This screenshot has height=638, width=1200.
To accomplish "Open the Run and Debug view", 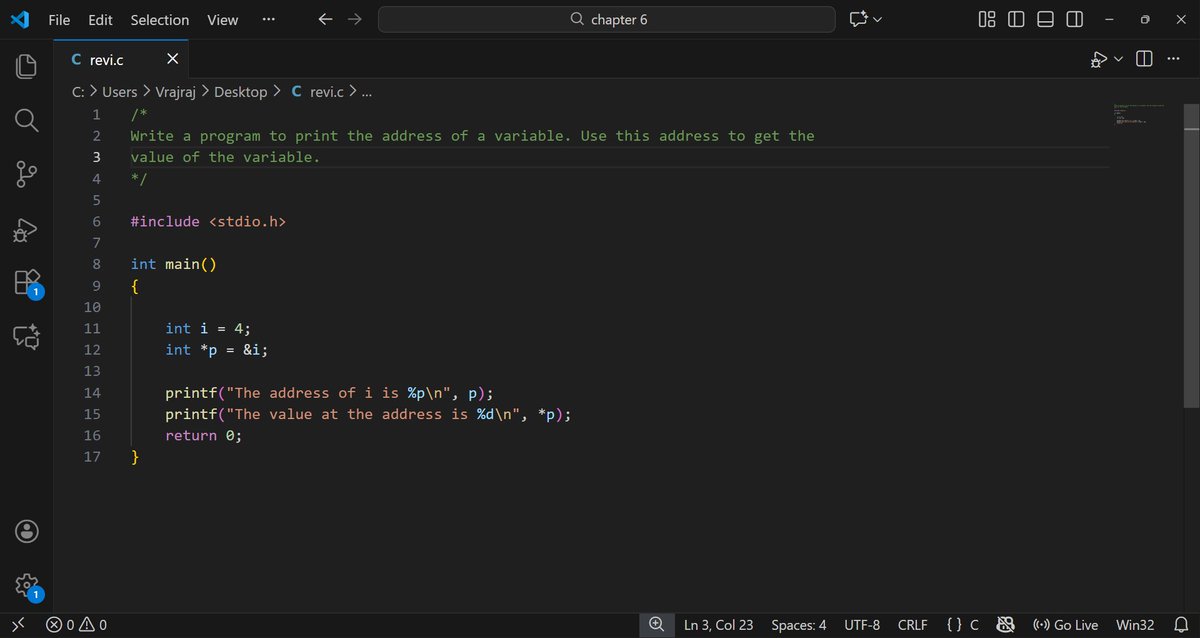I will 25,229.
